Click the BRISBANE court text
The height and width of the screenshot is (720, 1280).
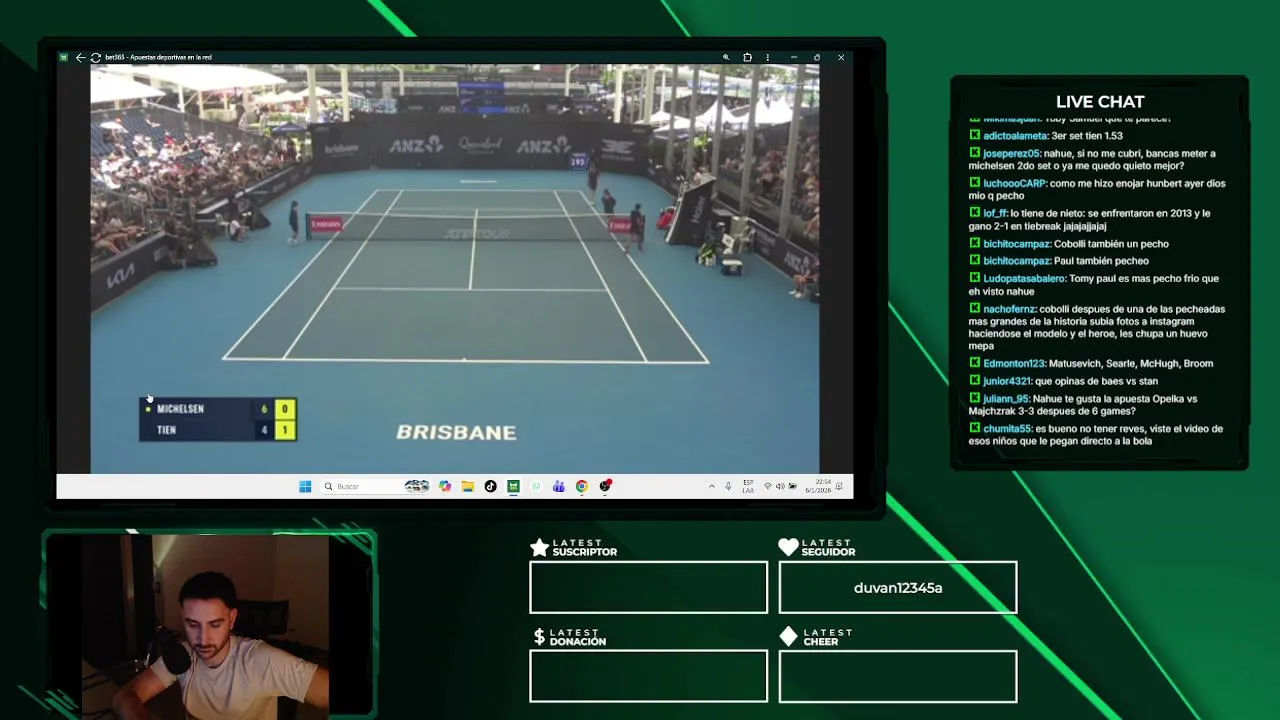456,432
